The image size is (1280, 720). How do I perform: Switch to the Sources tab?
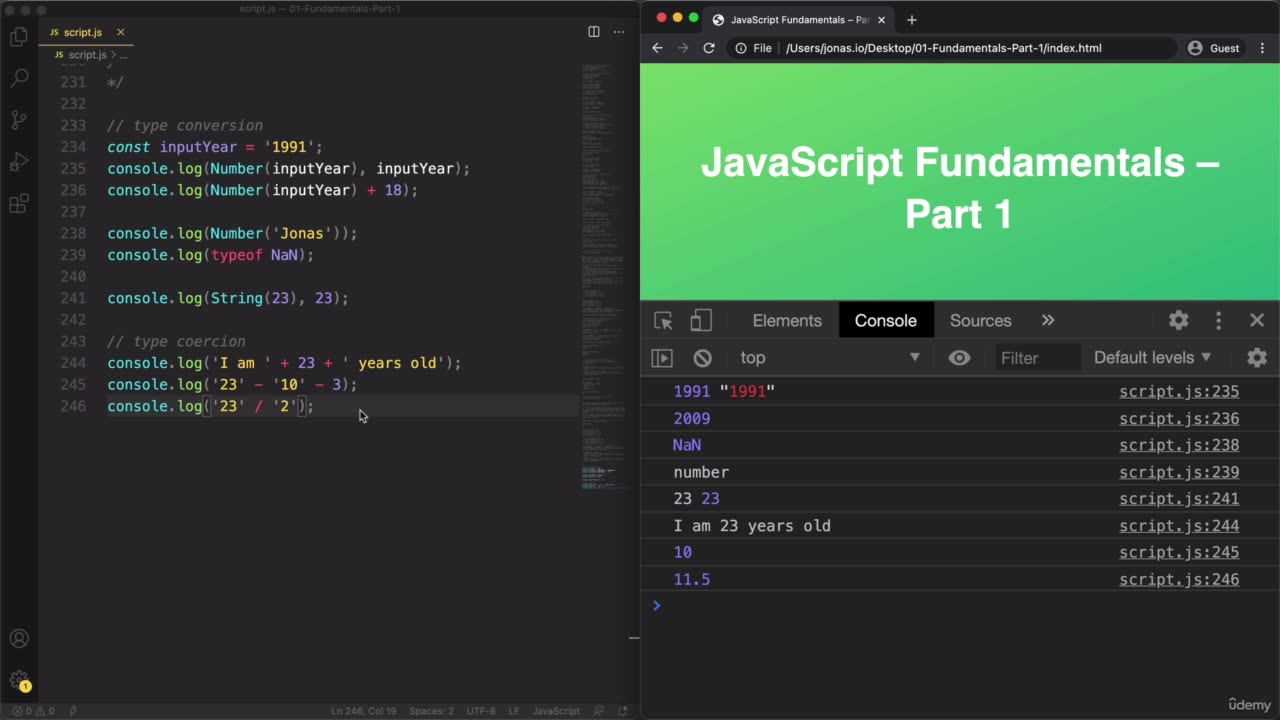point(980,320)
